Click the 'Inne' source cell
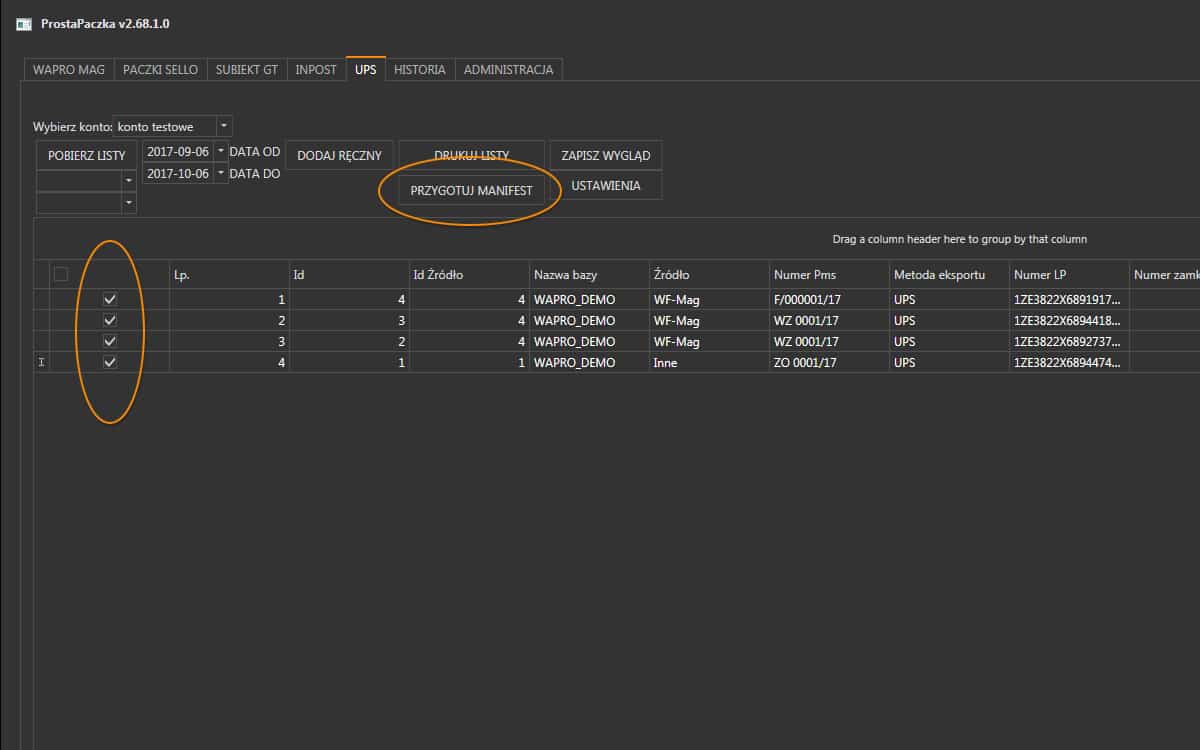1200x750 pixels. [710, 362]
